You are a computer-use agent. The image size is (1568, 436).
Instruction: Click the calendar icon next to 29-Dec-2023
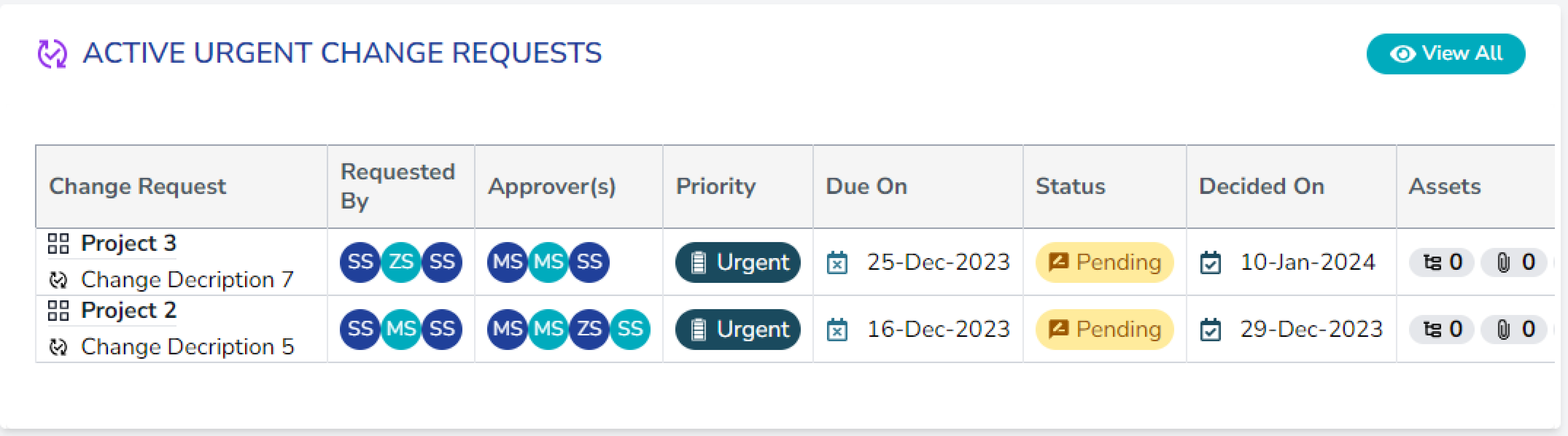[x=1210, y=330]
